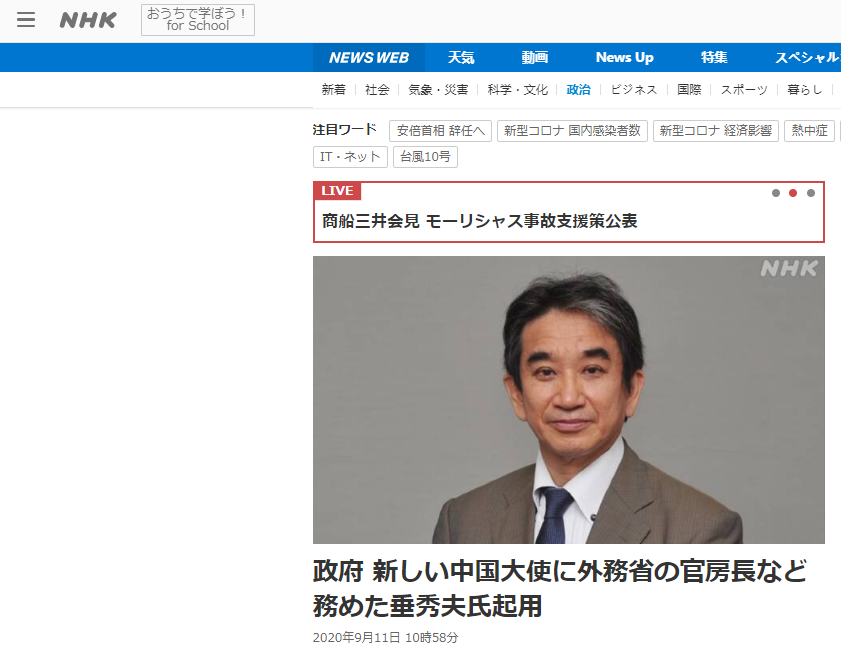
Task: Open the 社会 category link
Action: pyautogui.click(x=377, y=90)
